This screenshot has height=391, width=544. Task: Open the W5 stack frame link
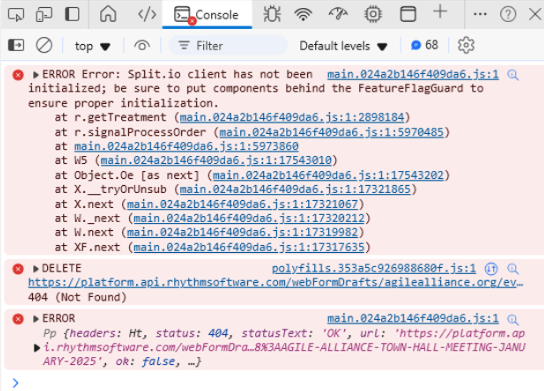coord(216,160)
